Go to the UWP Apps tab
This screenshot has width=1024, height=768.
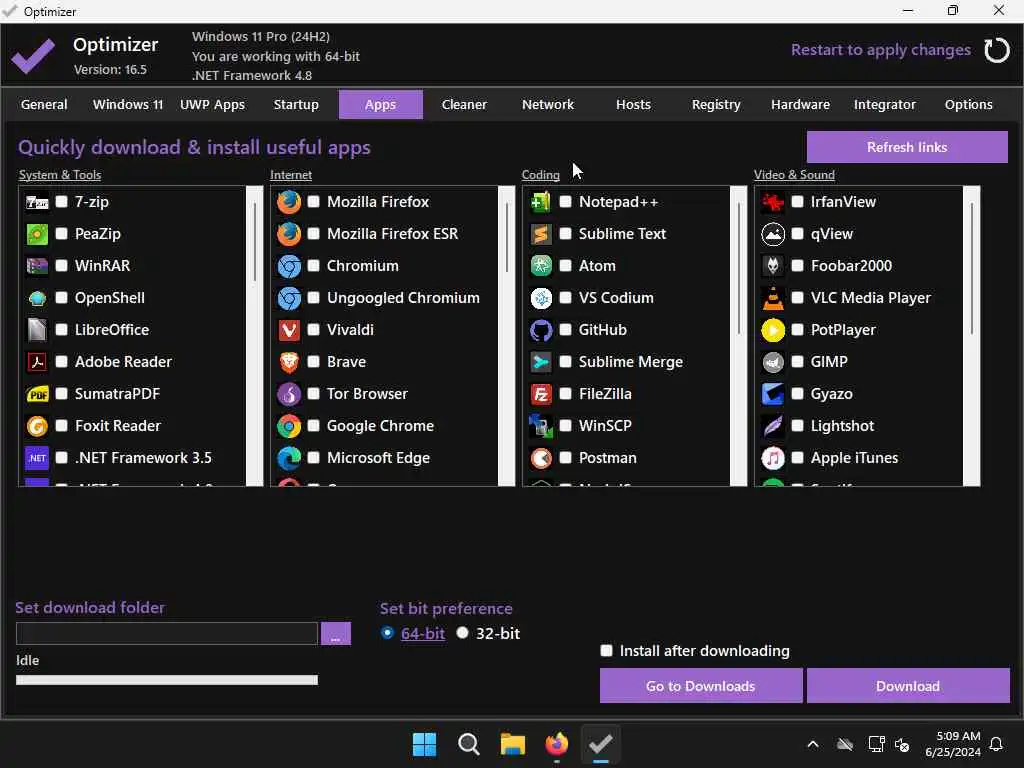[212, 104]
